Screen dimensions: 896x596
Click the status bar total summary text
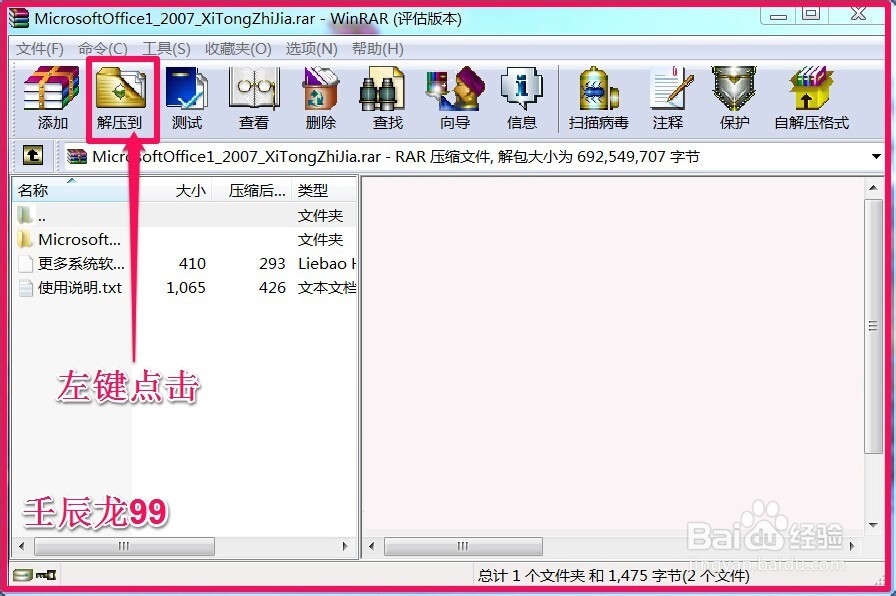613,575
